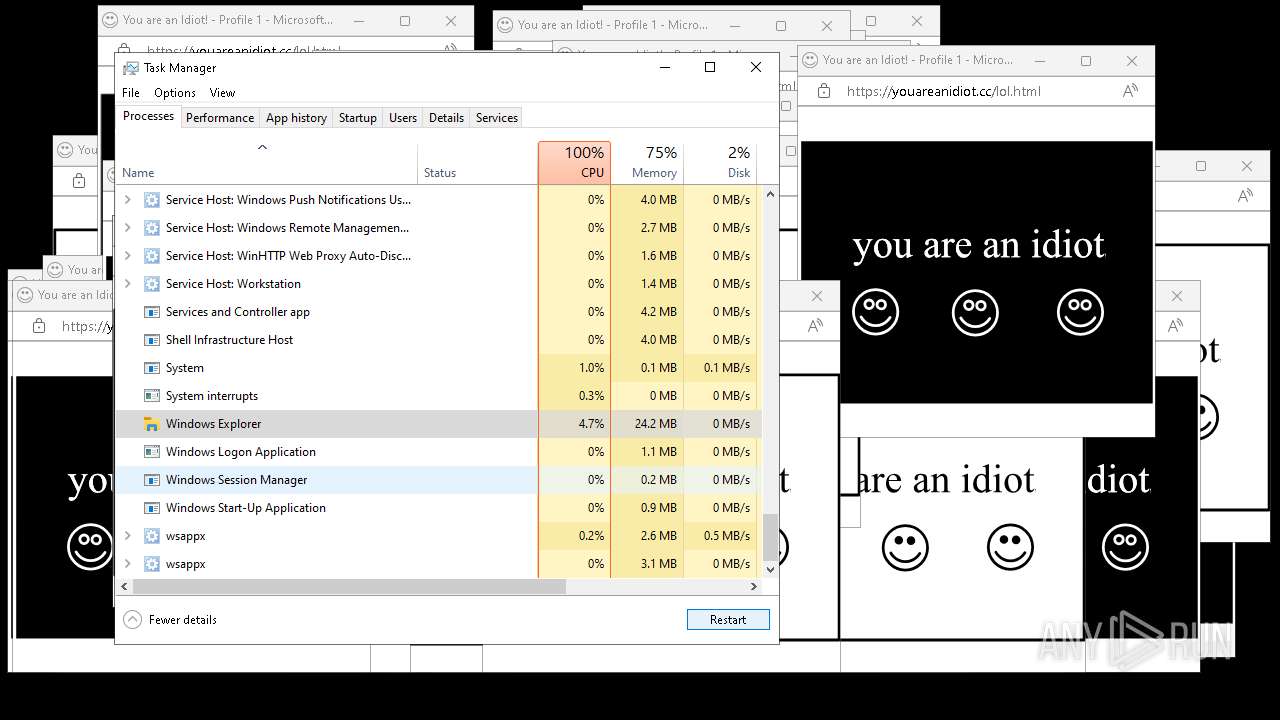Viewport: 1280px width, 720px height.
Task: Maximize the lol.html browser window at right
Action: pyautogui.click(x=1086, y=61)
